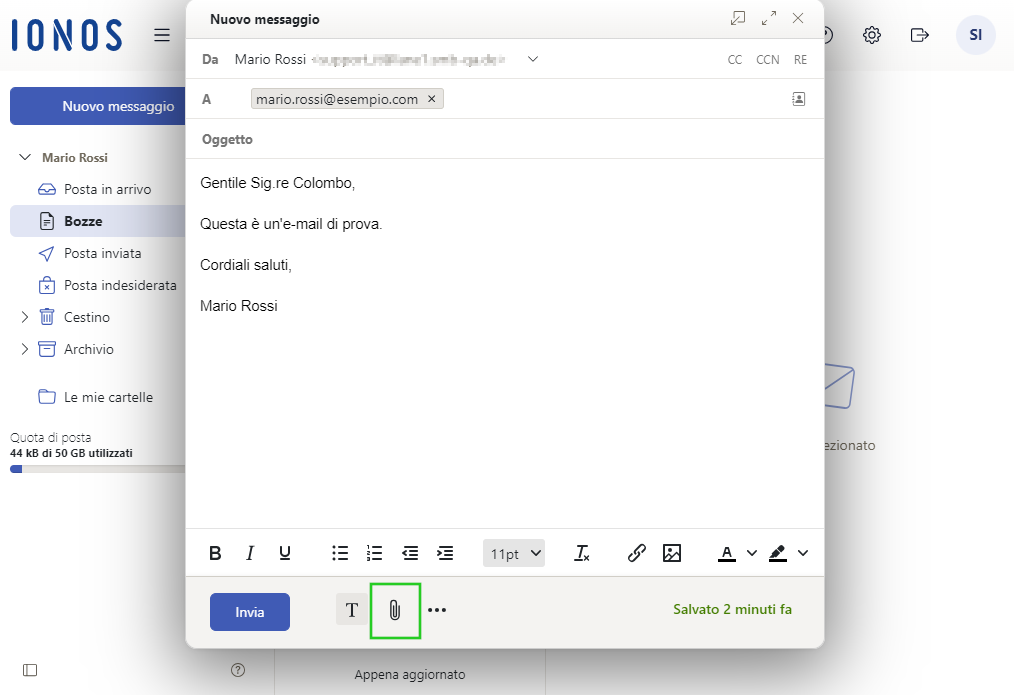Remove recipient mario.rossi@esempio.com
Screen dimensions: 1014x695
[432, 99]
